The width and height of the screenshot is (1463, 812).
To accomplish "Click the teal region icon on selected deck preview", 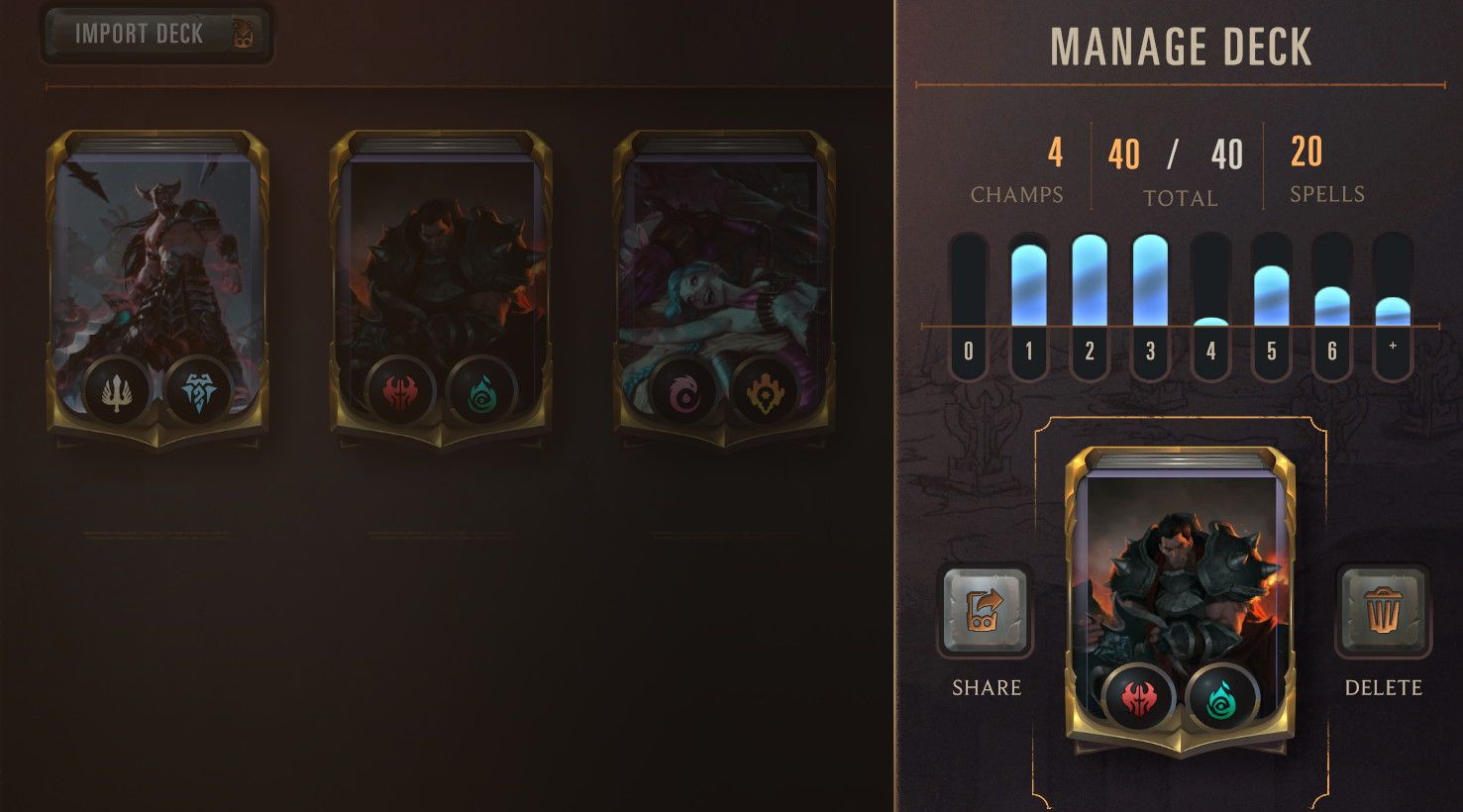I will (1221, 699).
